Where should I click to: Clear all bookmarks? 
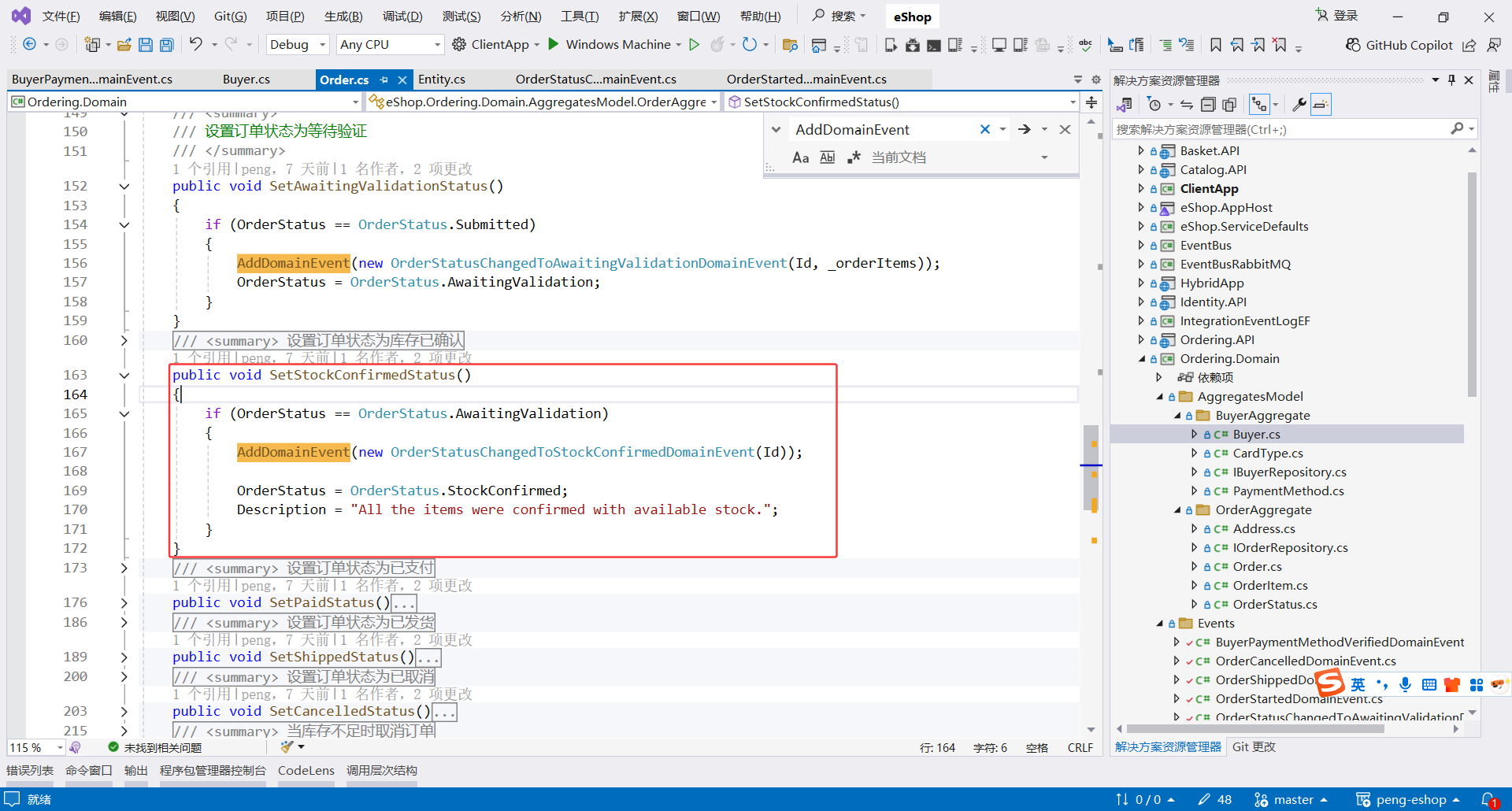pyautogui.click(x=1280, y=45)
